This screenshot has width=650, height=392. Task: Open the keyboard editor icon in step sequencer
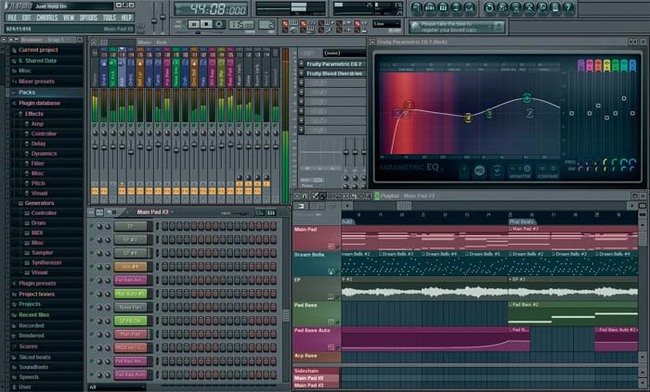pos(271,213)
